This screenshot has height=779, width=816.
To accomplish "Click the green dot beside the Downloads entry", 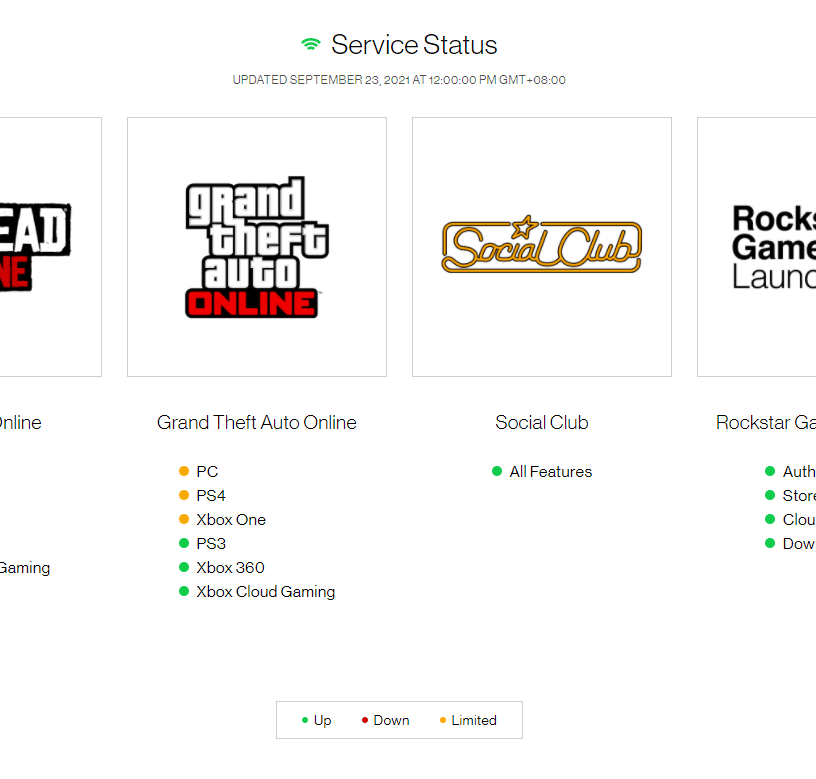I will (x=770, y=543).
